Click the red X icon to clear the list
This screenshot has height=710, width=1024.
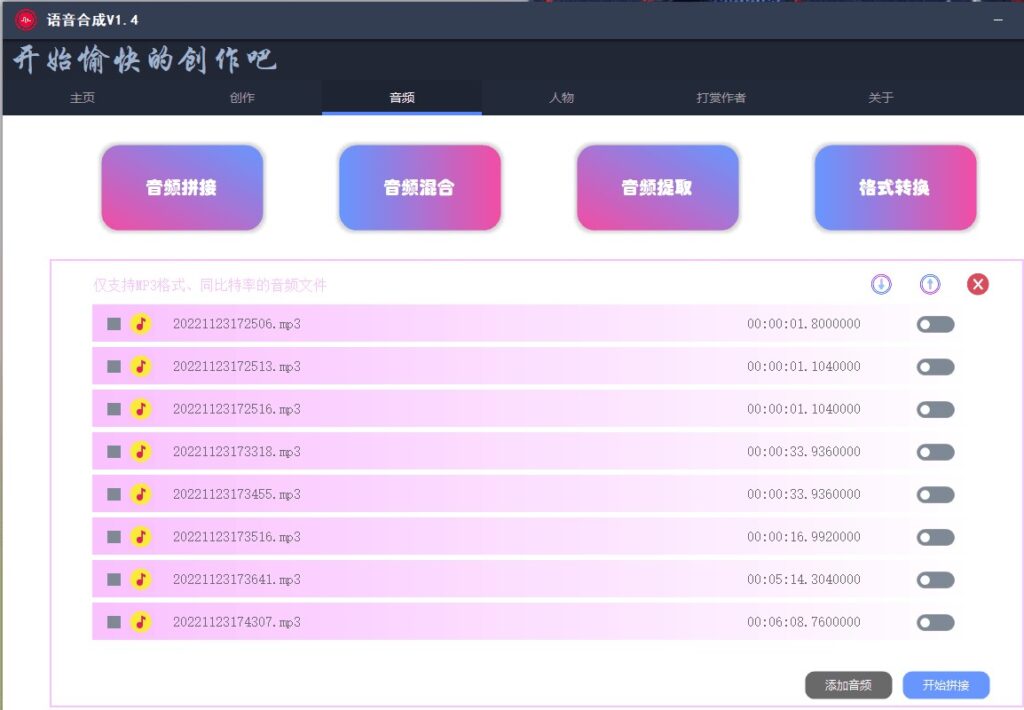[x=978, y=284]
